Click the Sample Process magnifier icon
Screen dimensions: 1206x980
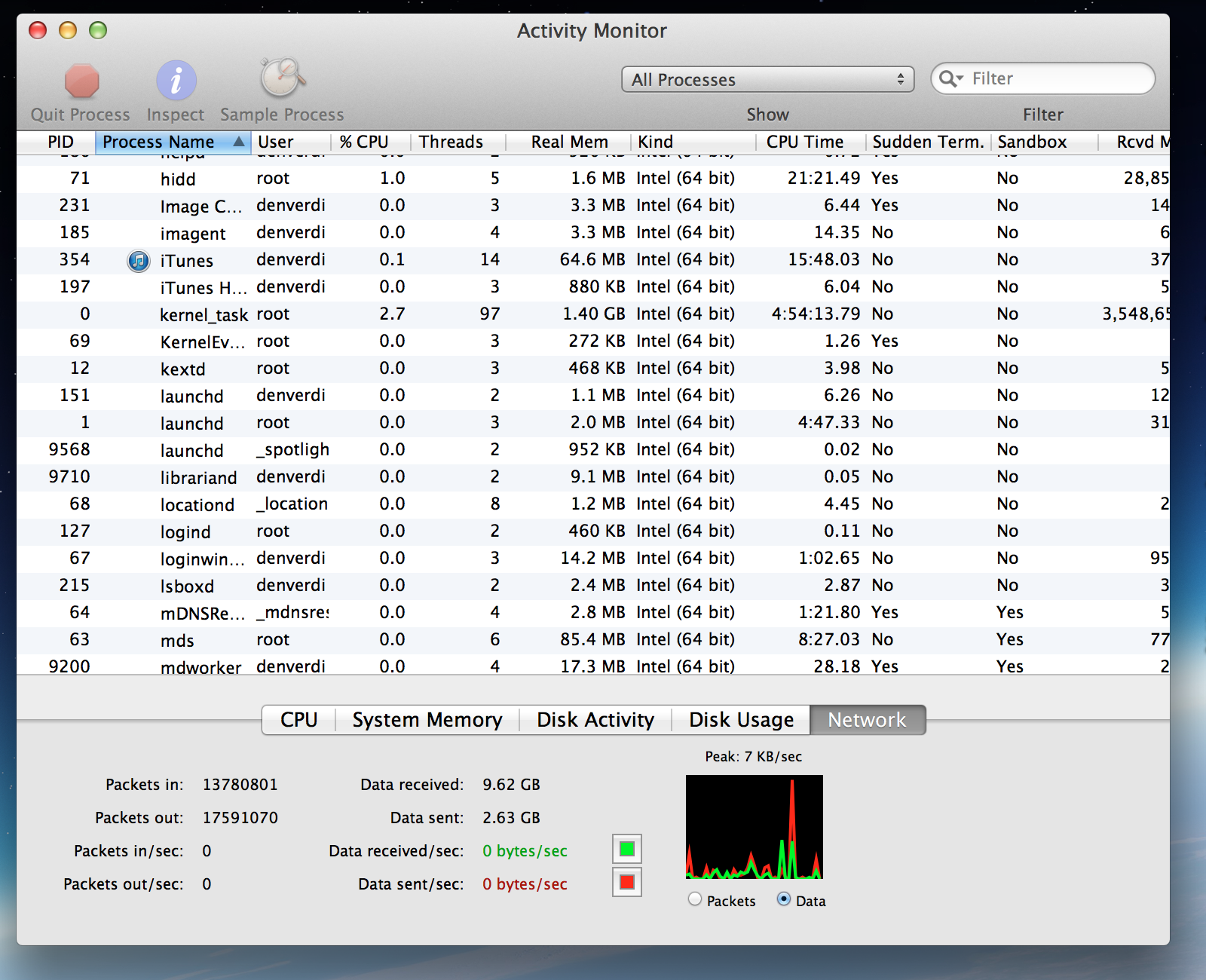point(283,78)
